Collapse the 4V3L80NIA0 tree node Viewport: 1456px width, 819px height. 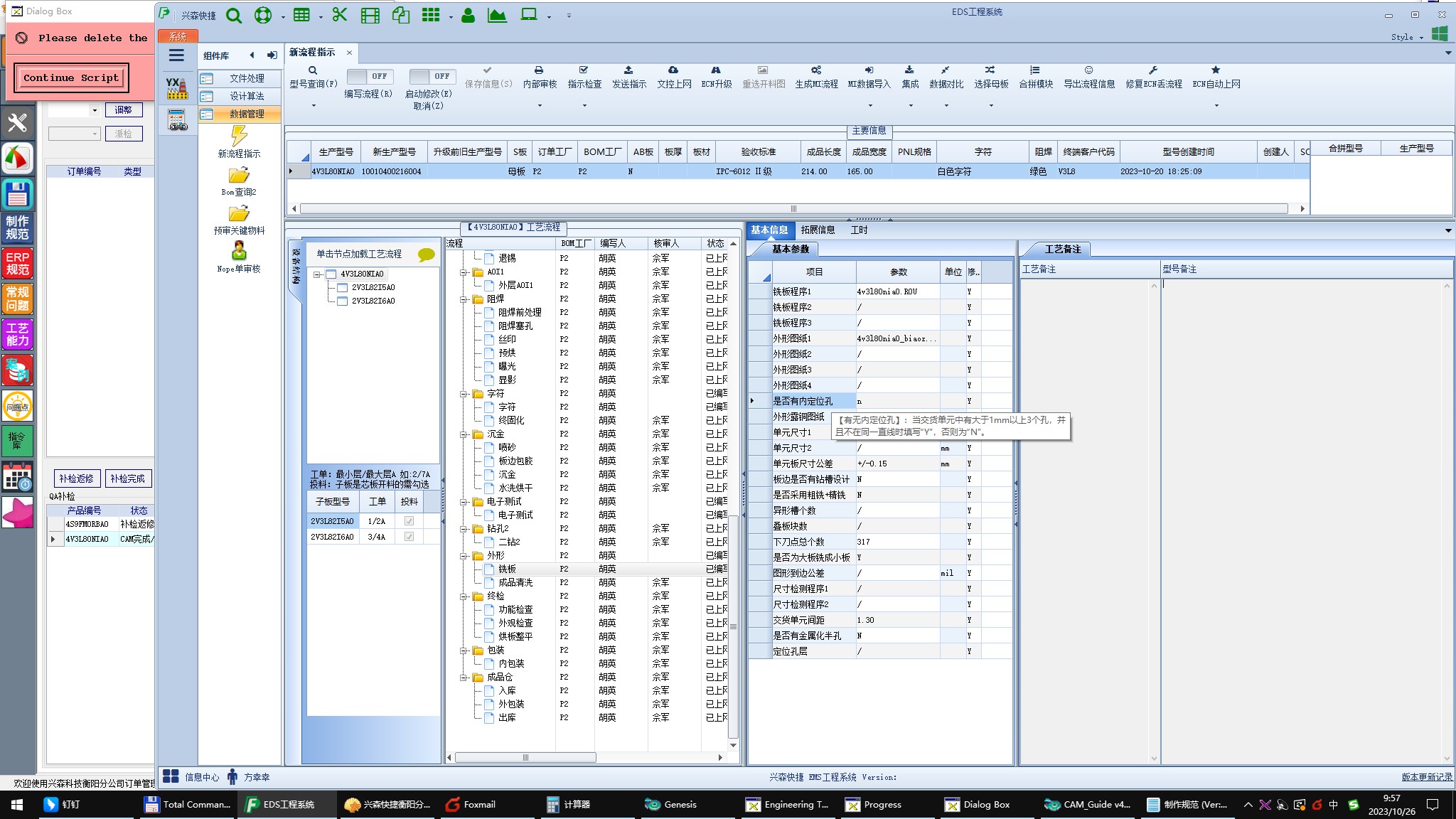(x=318, y=274)
